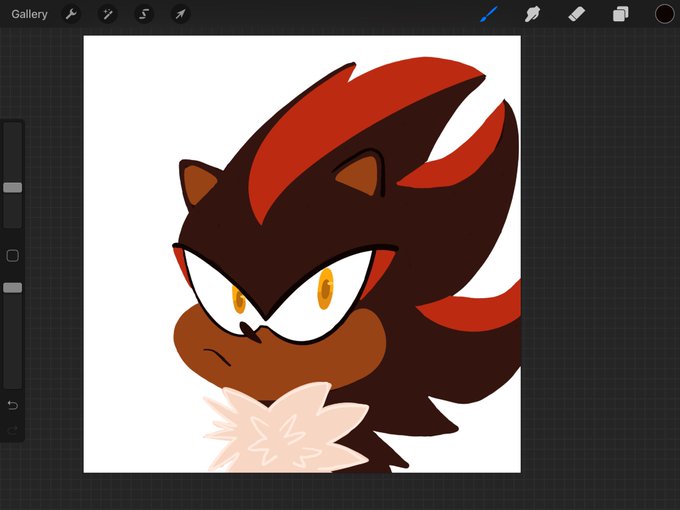Redo the last undone action

pos(13,430)
